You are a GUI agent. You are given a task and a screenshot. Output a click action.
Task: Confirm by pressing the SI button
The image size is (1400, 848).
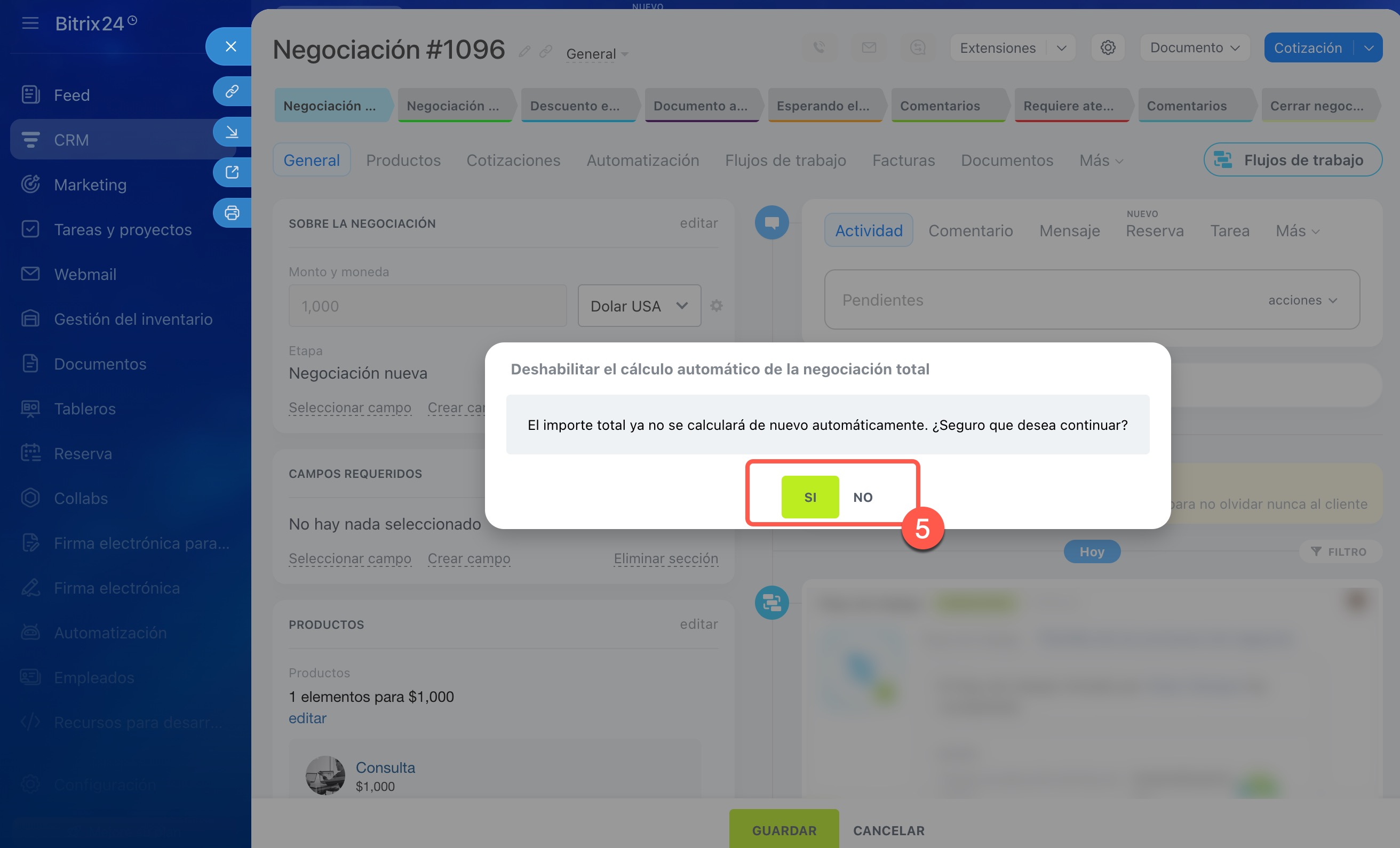810,497
